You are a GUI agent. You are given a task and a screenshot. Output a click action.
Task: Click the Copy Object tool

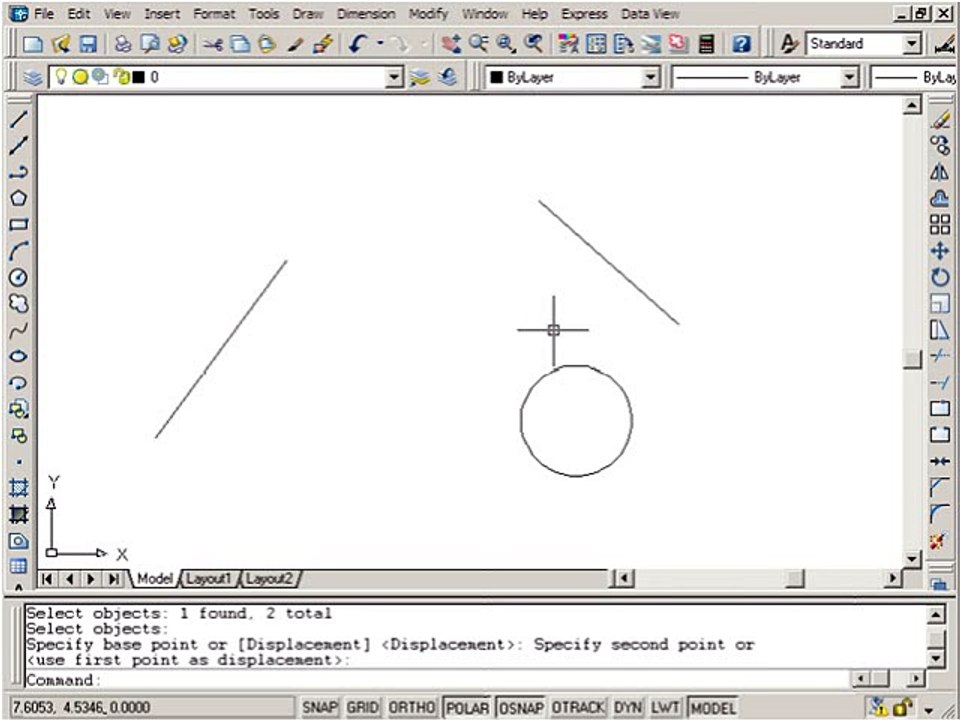click(x=940, y=146)
